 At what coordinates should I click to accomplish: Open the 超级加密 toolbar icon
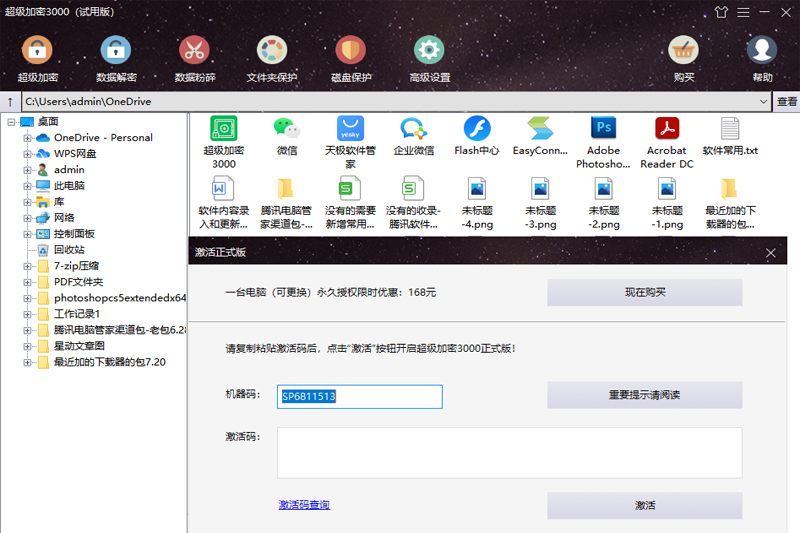tap(37, 50)
